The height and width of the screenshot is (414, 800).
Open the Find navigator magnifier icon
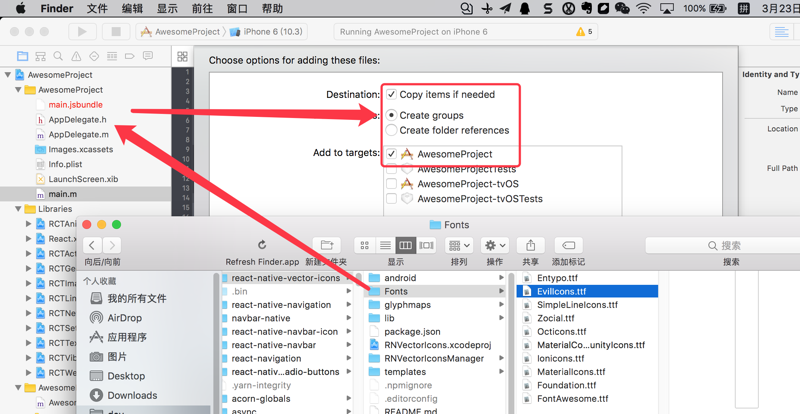[x=58, y=56]
